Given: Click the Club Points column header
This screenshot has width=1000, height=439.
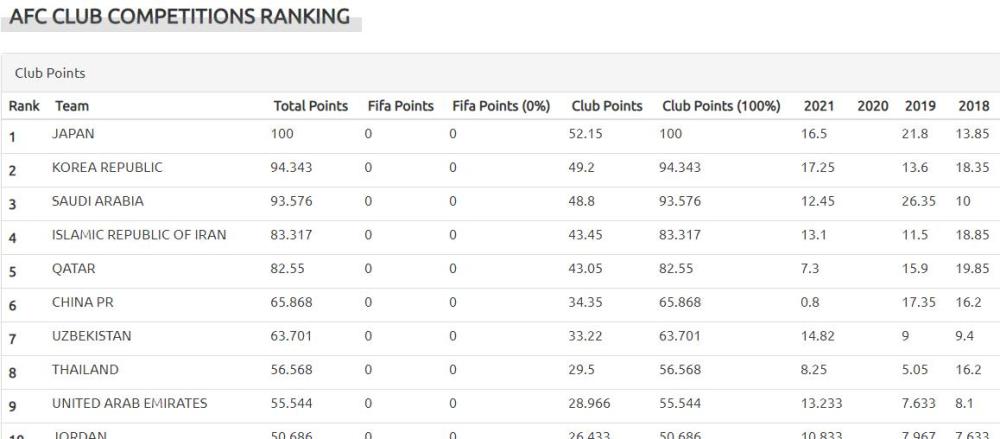Looking at the screenshot, I should pos(607,106).
